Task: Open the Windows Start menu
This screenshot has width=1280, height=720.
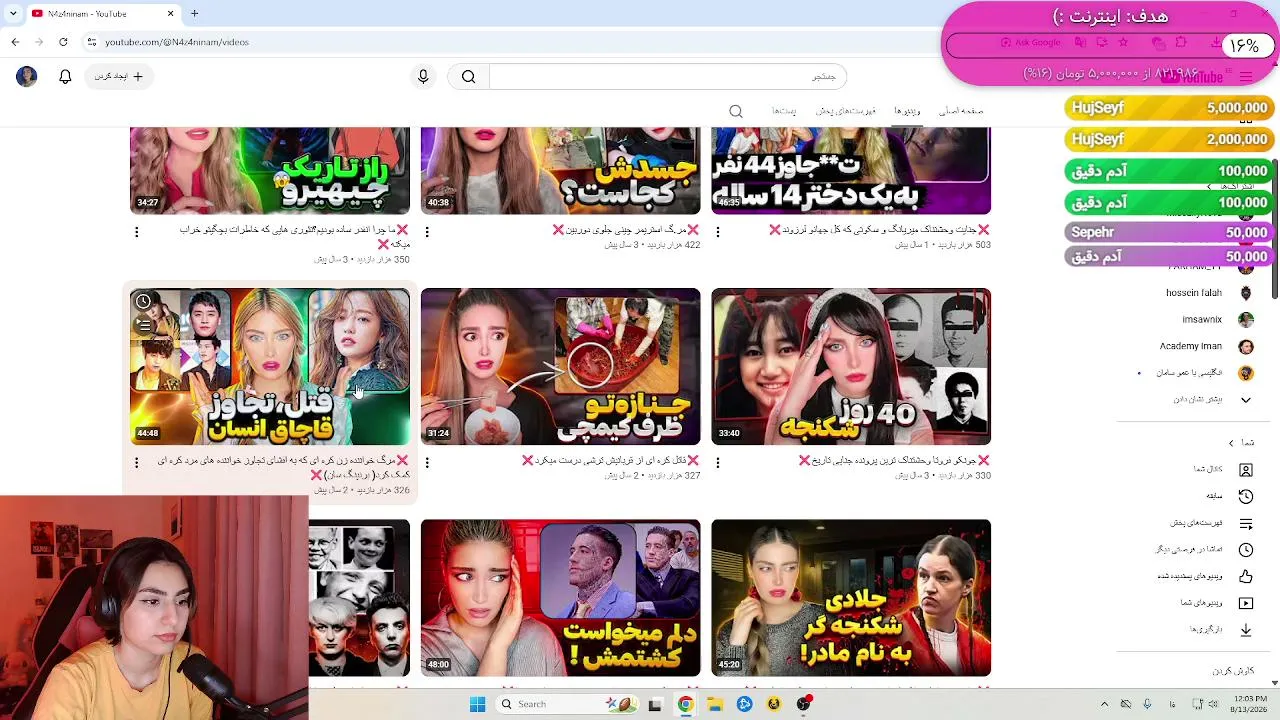Action: point(477,704)
